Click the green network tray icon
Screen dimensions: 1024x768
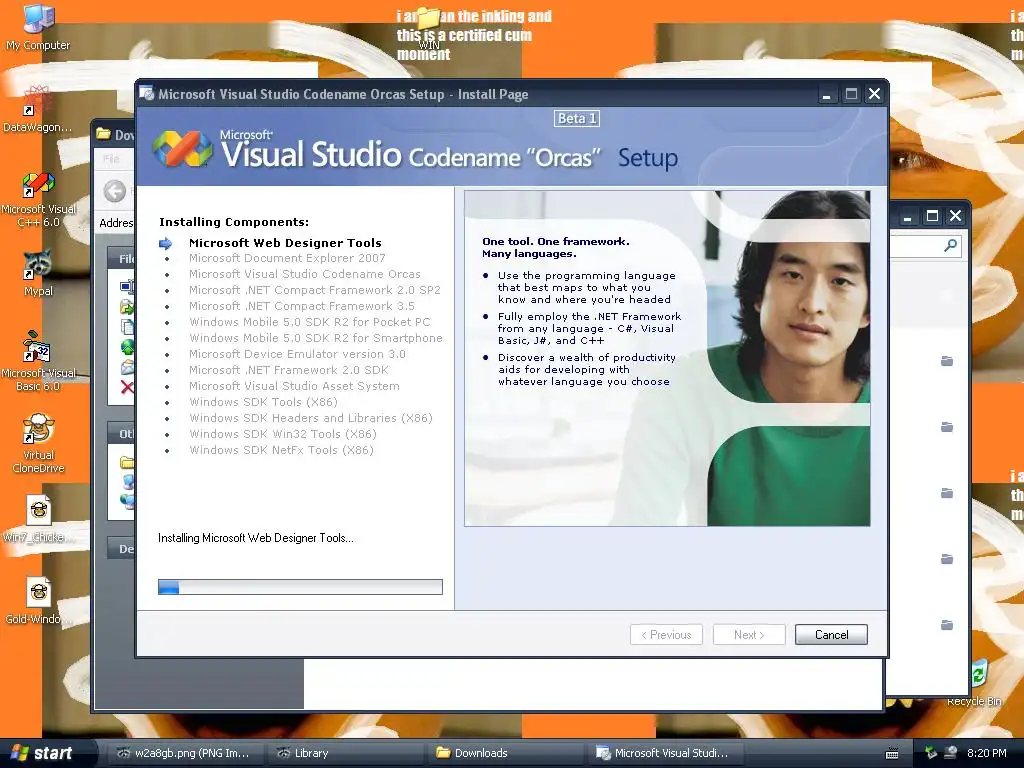click(931, 752)
